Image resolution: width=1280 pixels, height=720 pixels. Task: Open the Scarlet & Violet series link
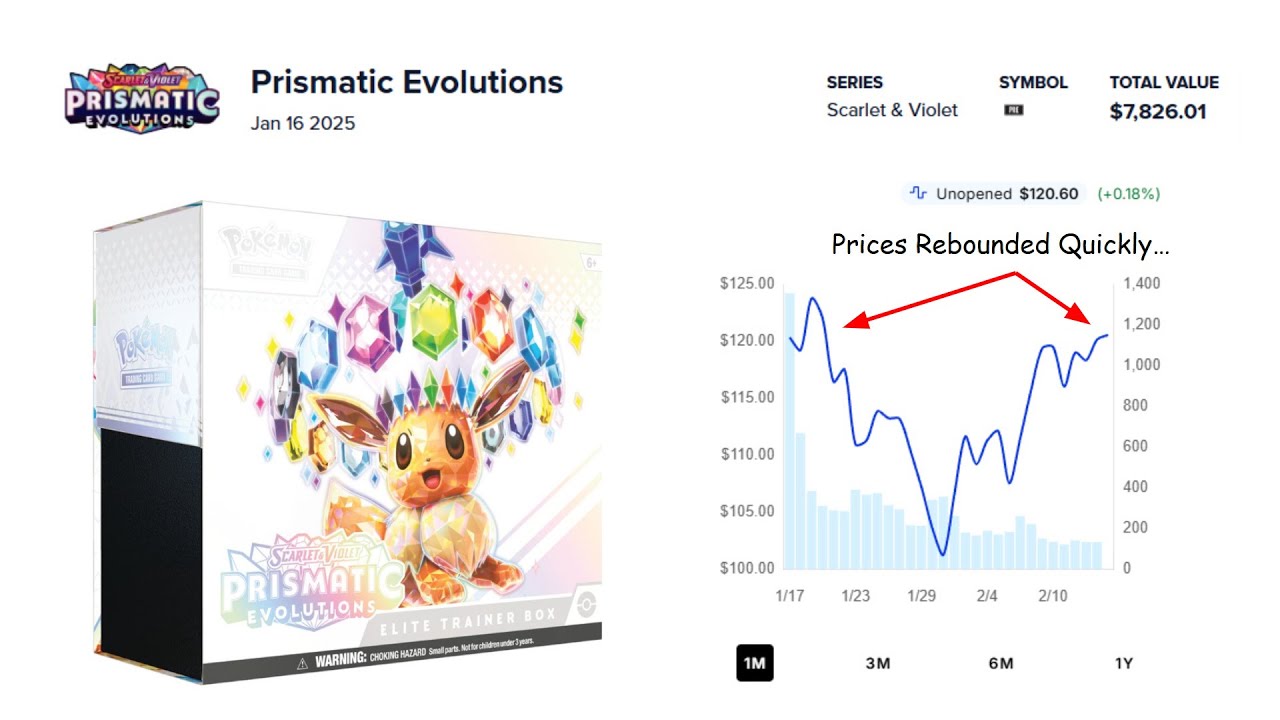coord(892,110)
